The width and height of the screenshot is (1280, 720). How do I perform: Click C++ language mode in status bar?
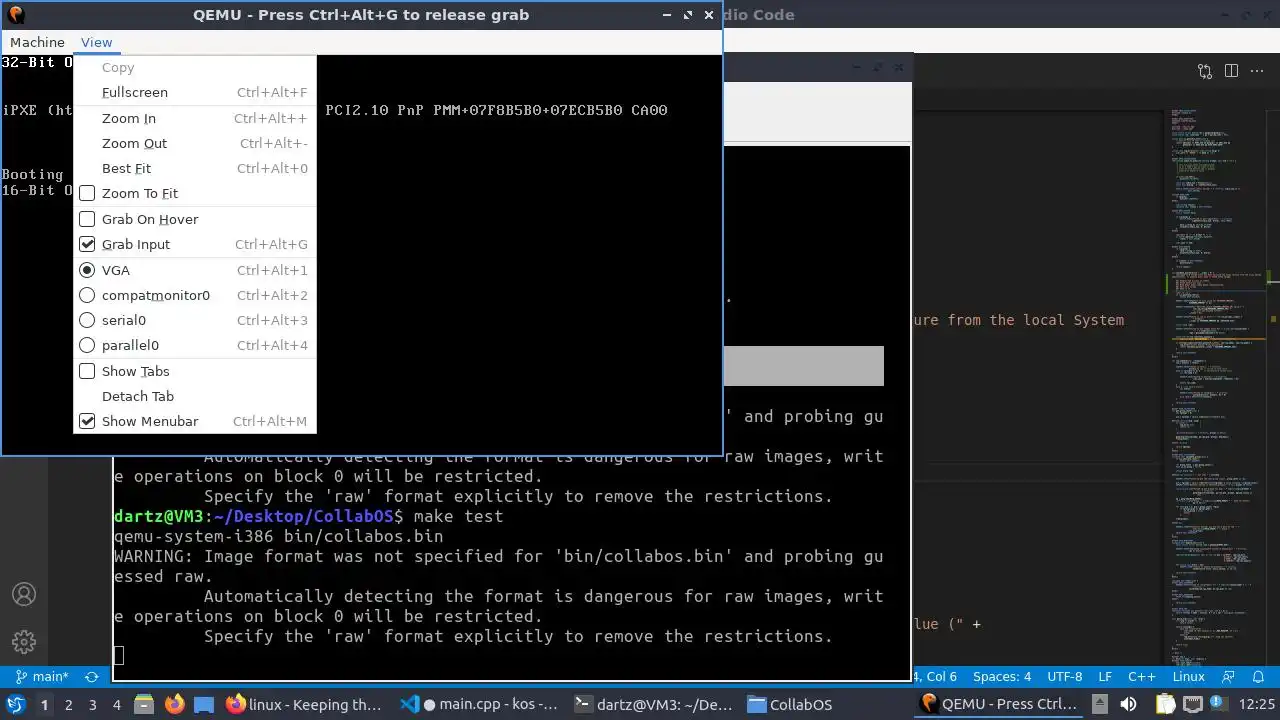pyautogui.click(x=1141, y=677)
